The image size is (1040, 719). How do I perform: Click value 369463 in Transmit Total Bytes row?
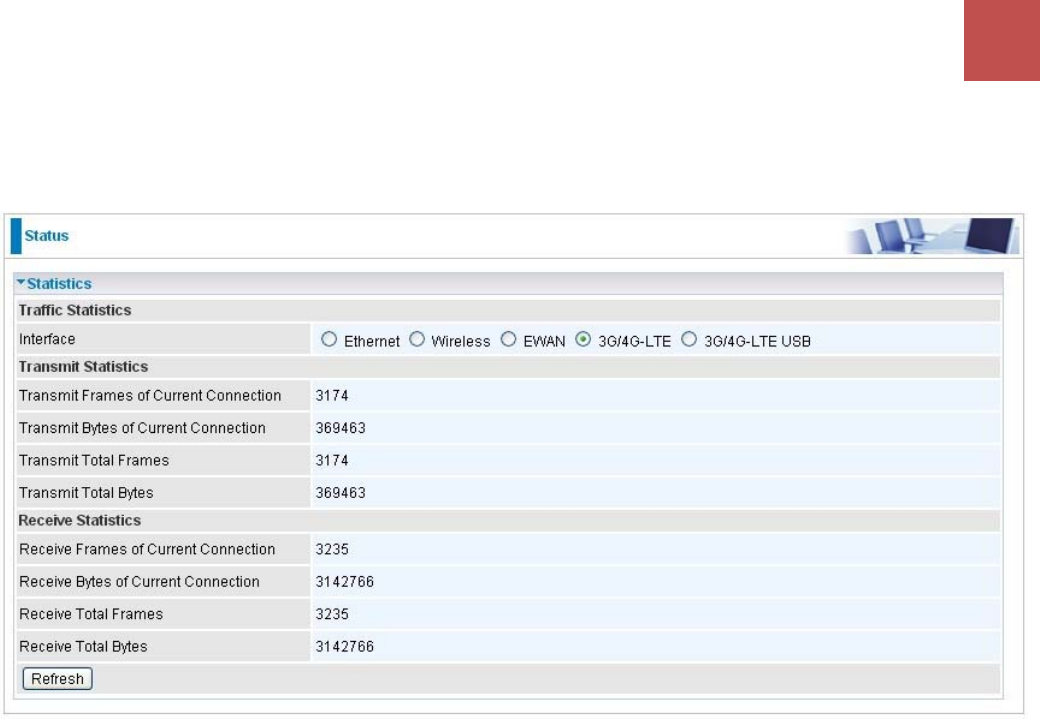tap(341, 493)
